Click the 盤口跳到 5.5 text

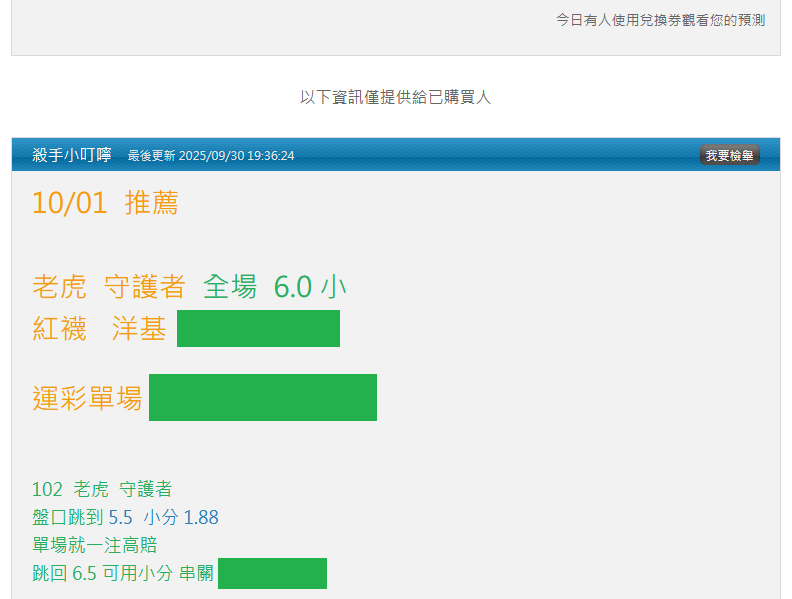83,517
